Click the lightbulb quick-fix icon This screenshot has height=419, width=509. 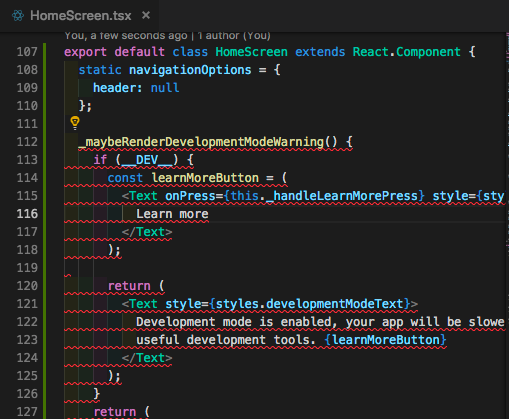pos(75,123)
